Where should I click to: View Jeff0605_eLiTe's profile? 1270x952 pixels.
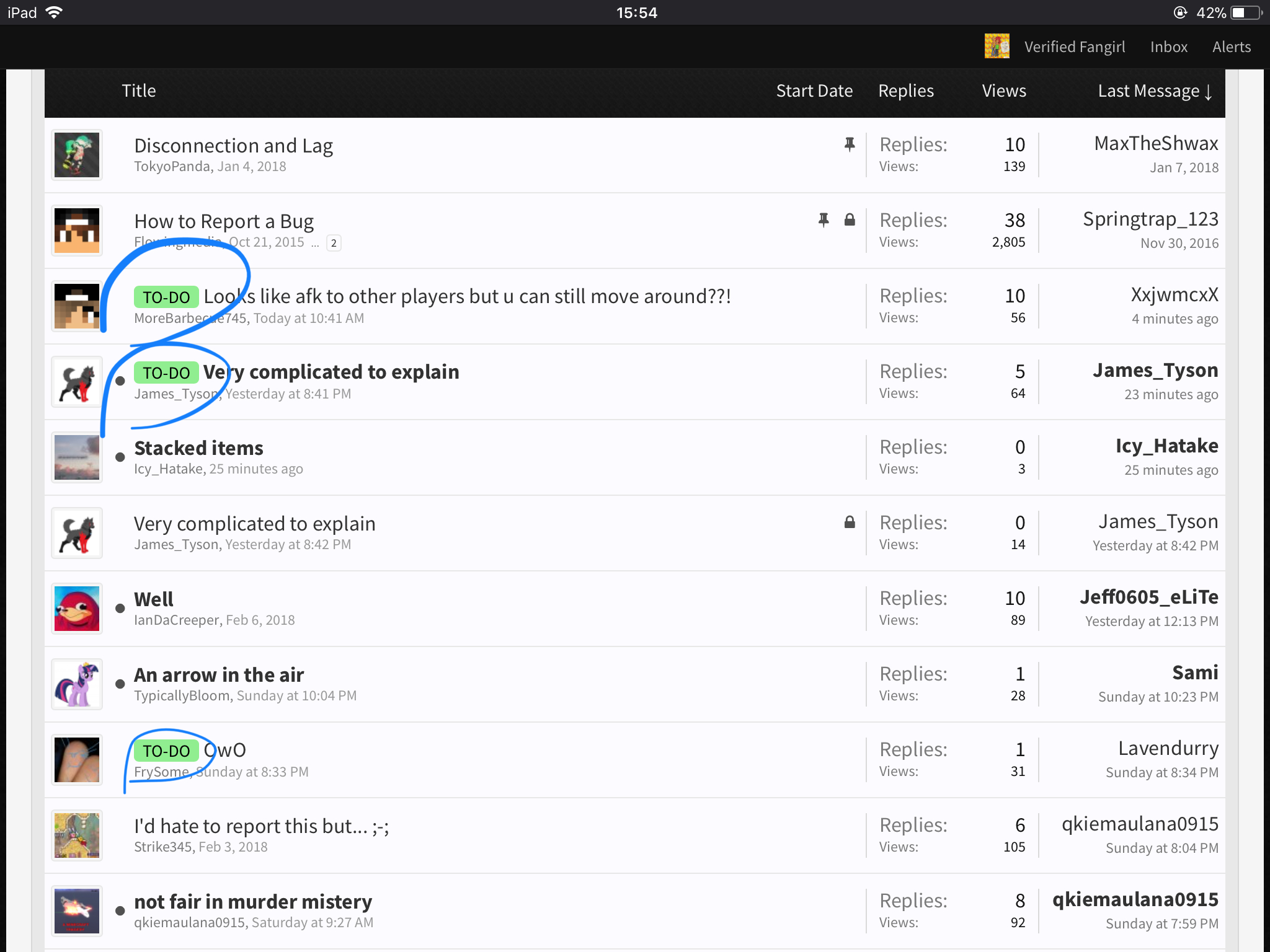tap(1149, 597)
